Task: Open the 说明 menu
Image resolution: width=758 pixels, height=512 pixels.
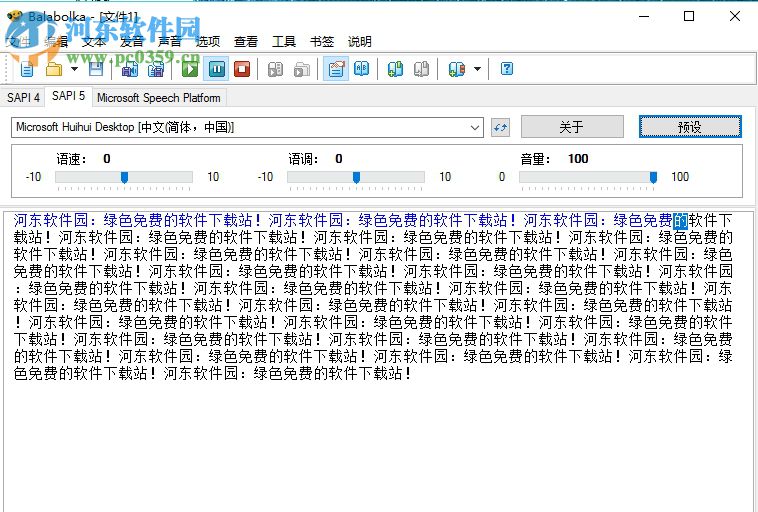Action: (360, 42)
